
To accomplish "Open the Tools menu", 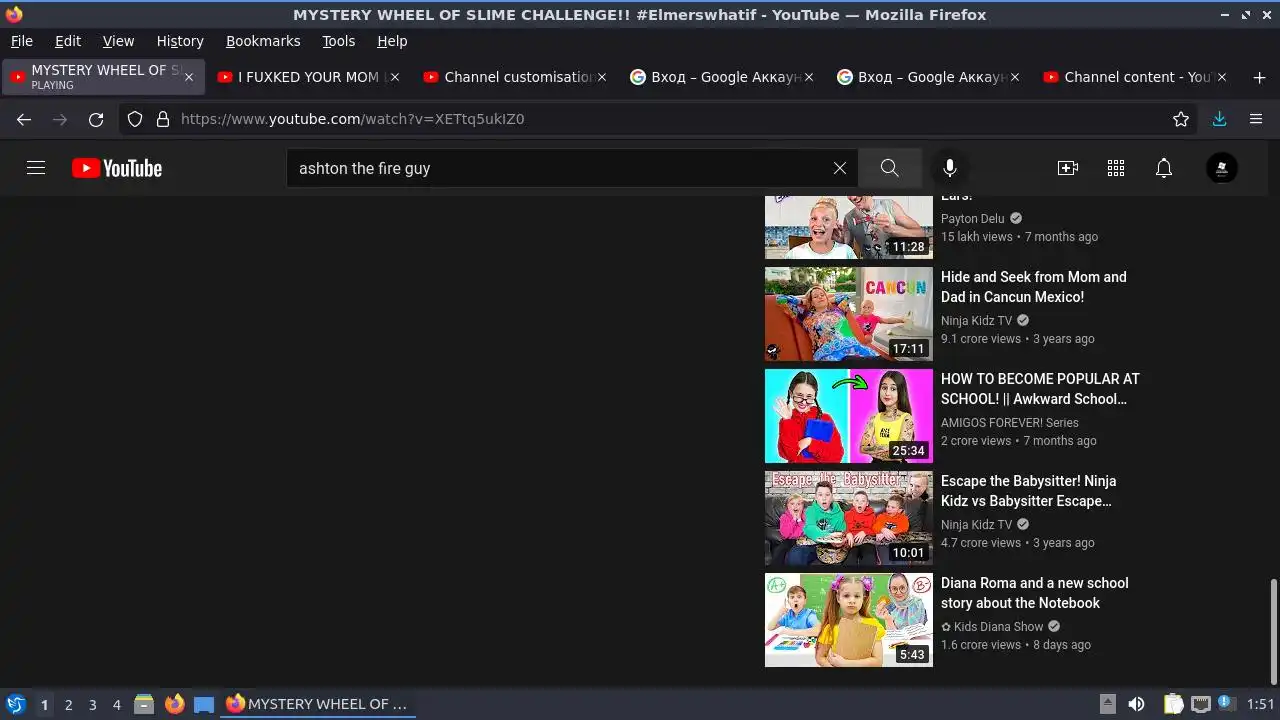I will point(339,41).
